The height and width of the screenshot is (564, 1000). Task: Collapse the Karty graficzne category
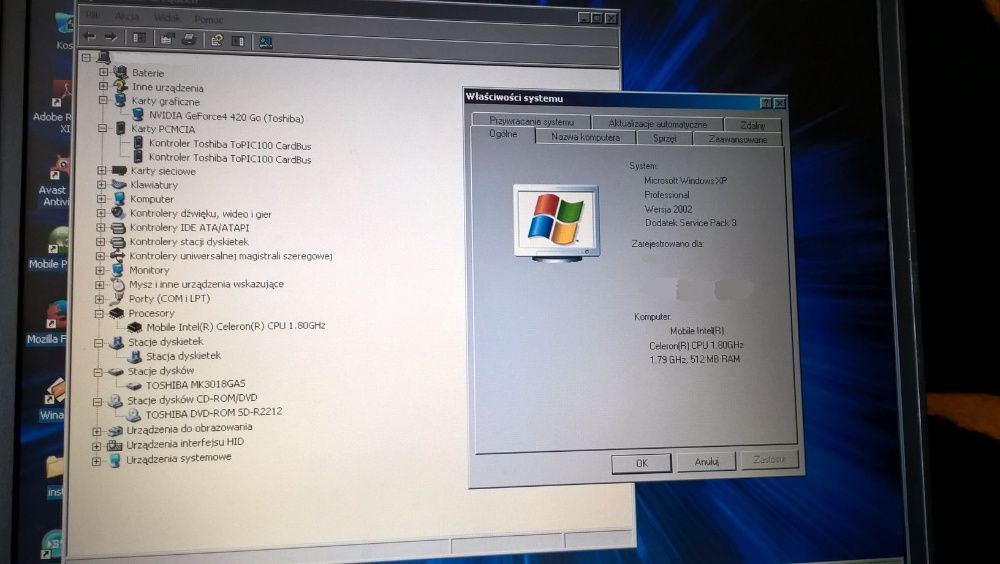[103, 100]
